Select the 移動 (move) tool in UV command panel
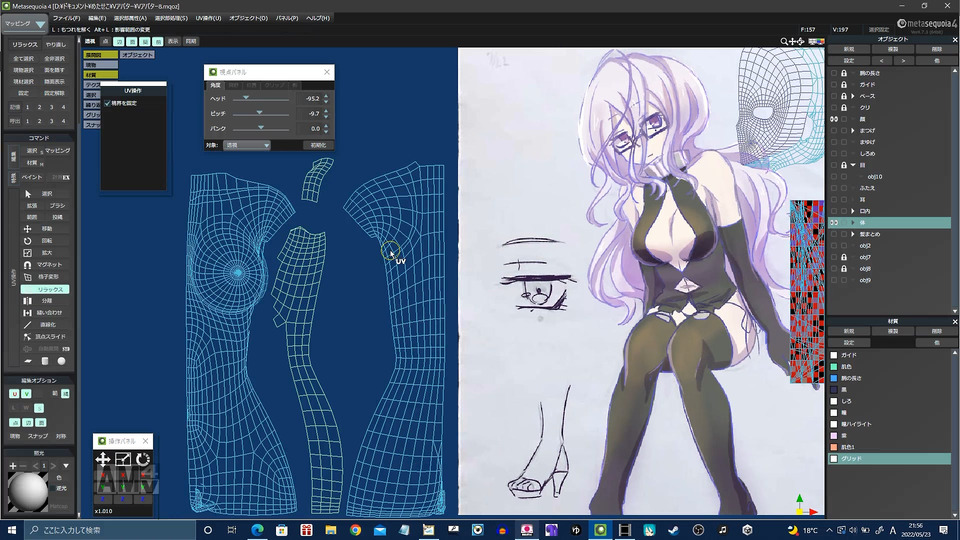 (47, 228)
